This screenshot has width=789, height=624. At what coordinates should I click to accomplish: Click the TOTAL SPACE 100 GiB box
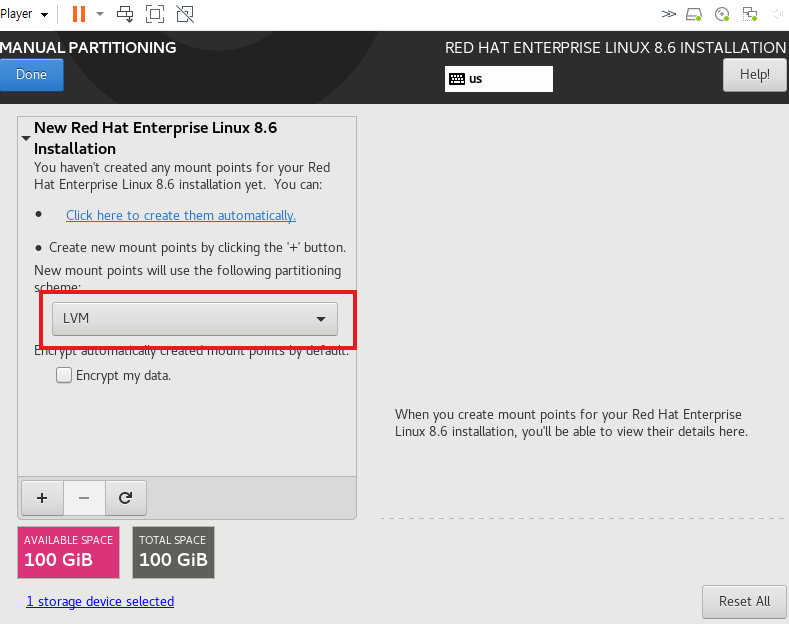click(174, 553)
